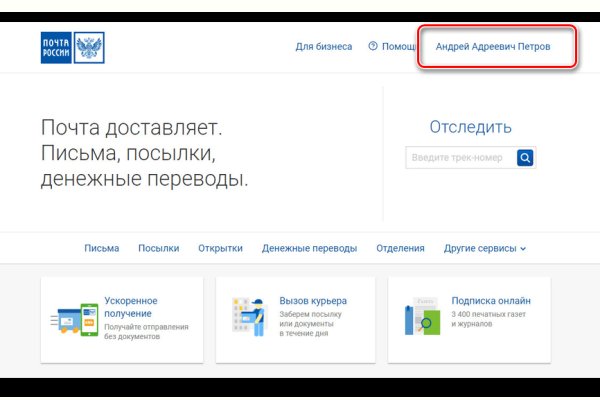
Task: Focus the tracking number input field
Action: 460,158
